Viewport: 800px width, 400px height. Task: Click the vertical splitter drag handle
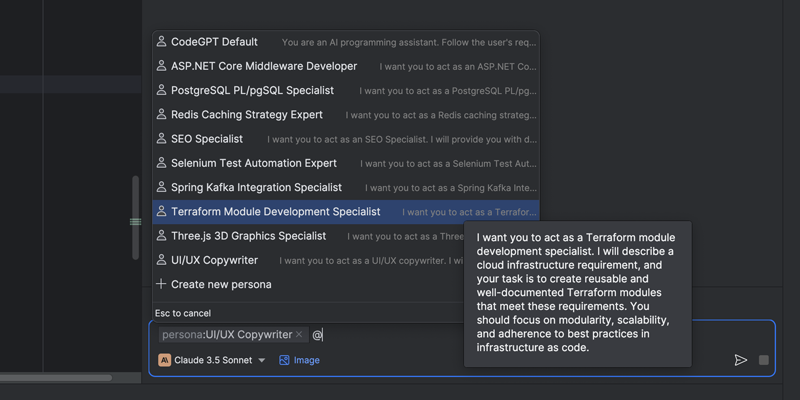click(x=136, y=222)
